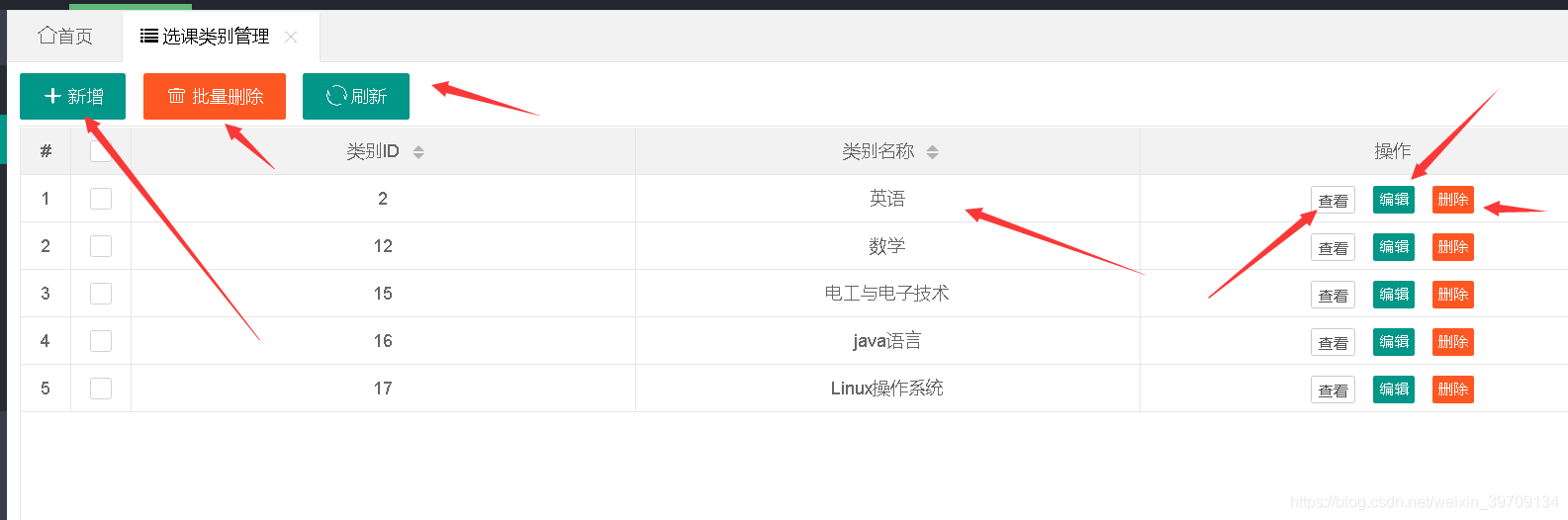Screen dimensions: 1568x520
Task: Check the checkbox for row 1 英语
Action: tap(101, 199)
